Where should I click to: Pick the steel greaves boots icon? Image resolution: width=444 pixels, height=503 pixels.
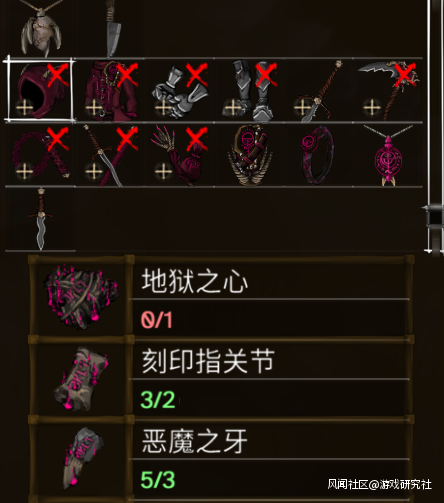point(248,90)
